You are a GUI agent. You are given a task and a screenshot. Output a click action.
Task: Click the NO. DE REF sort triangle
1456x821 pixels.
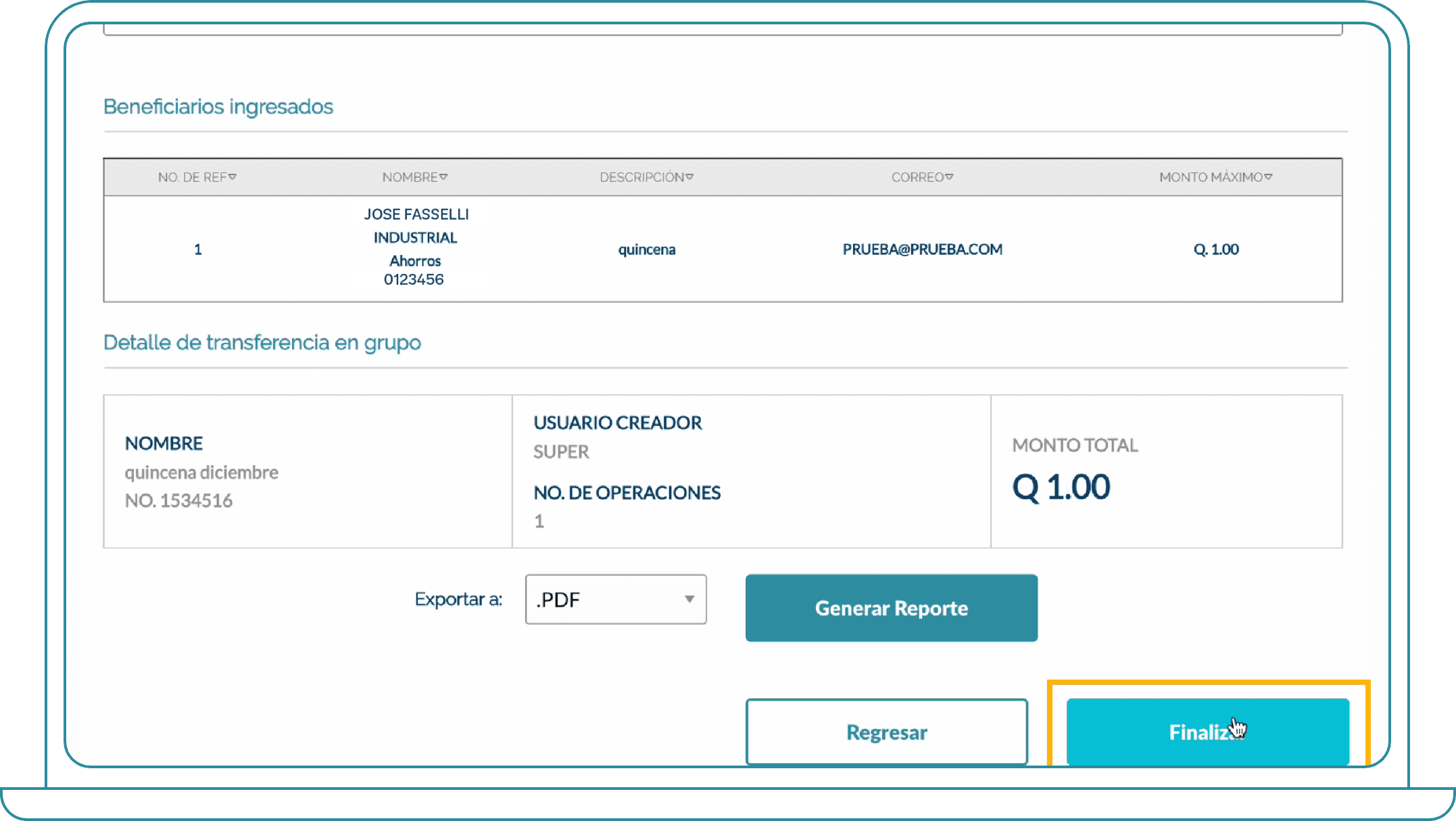coord(233,177)
